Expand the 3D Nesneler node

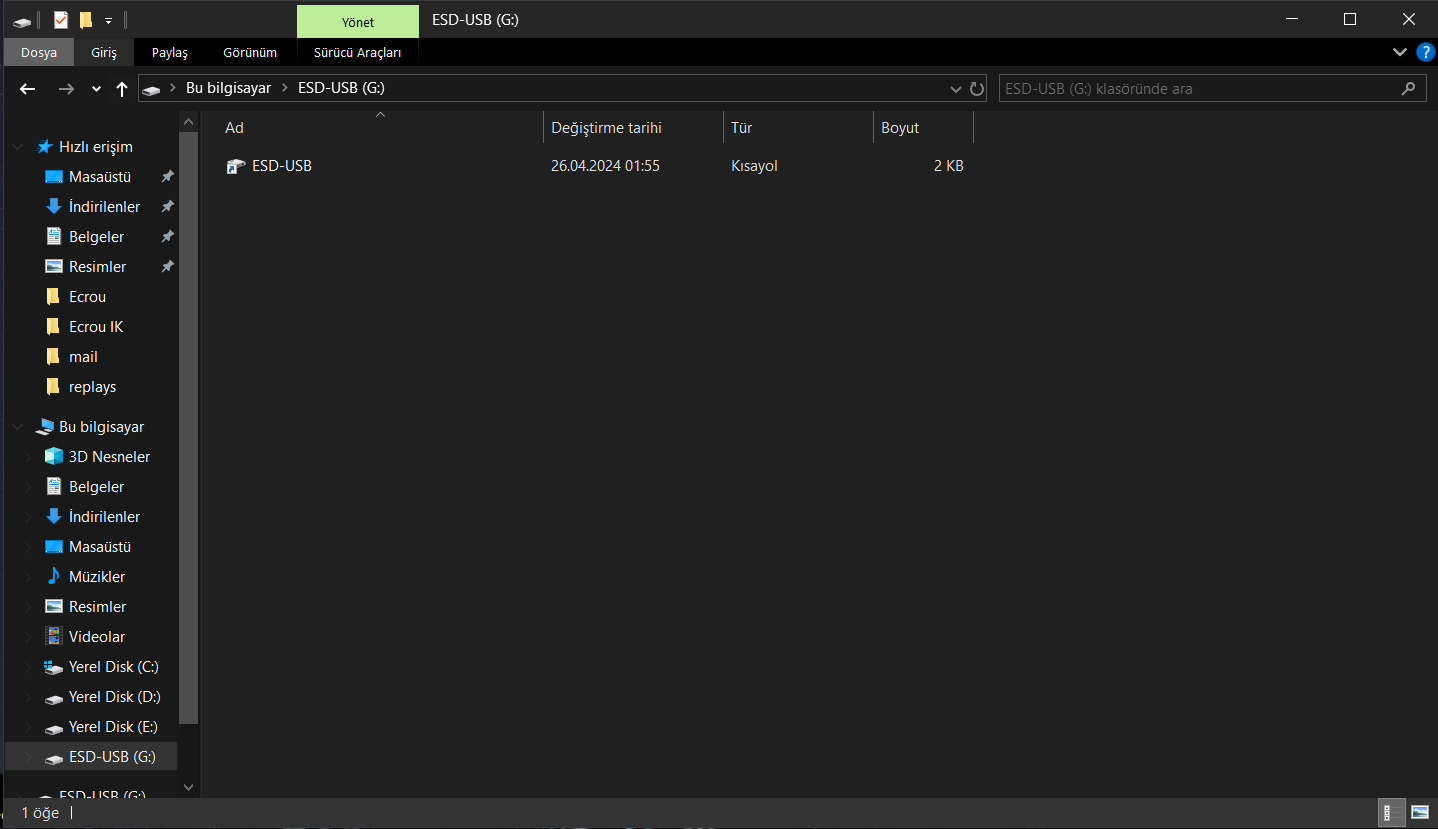[x=29, y=457]
